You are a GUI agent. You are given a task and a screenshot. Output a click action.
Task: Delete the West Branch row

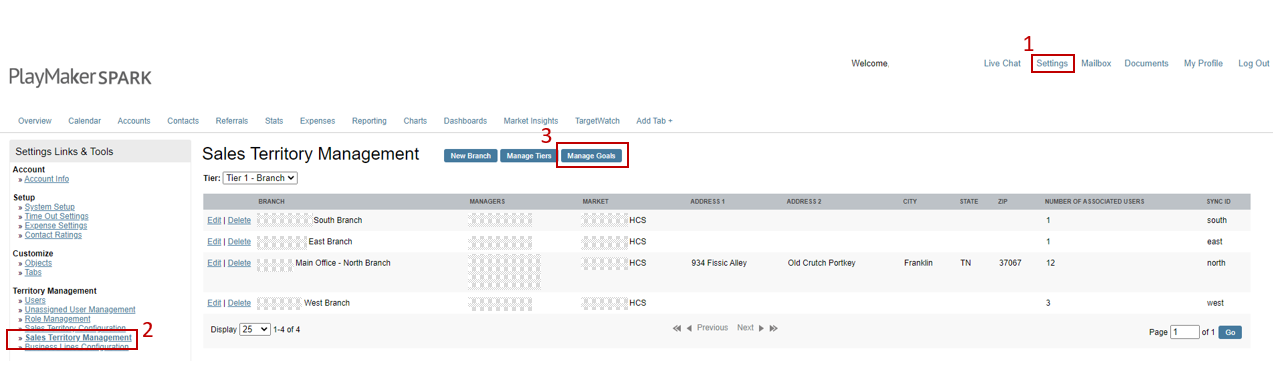[x=239, y=302]
